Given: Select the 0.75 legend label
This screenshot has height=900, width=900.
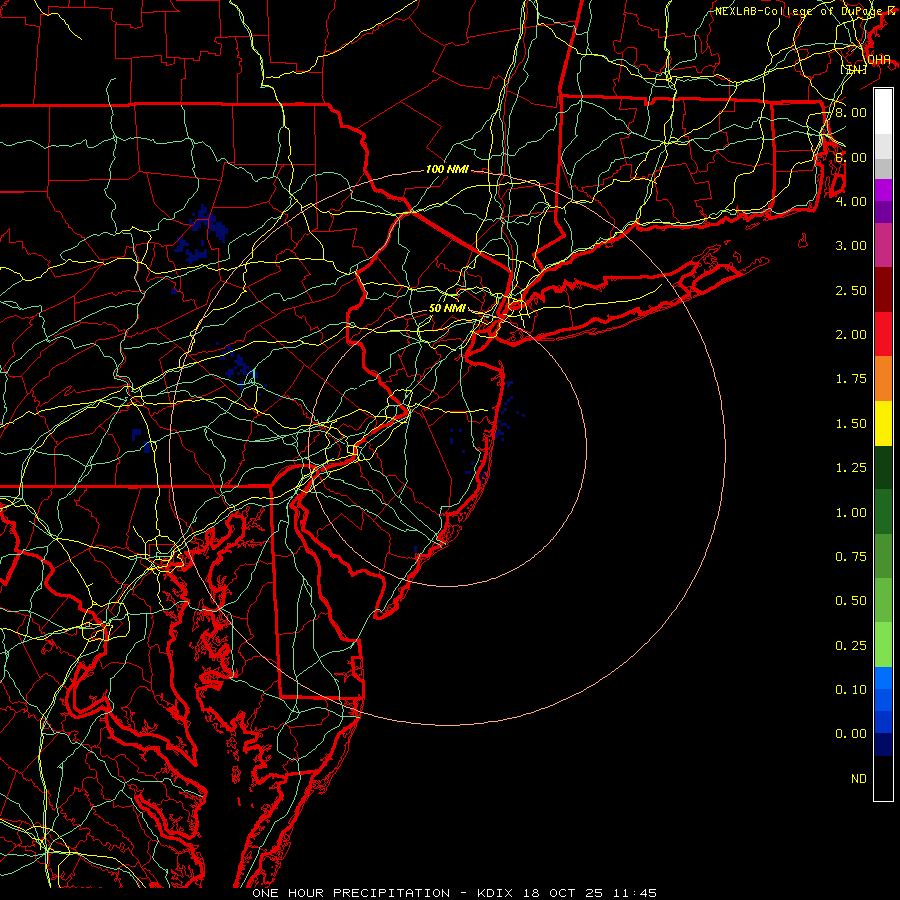Looking at the screenshot, I should click(851, 557).
